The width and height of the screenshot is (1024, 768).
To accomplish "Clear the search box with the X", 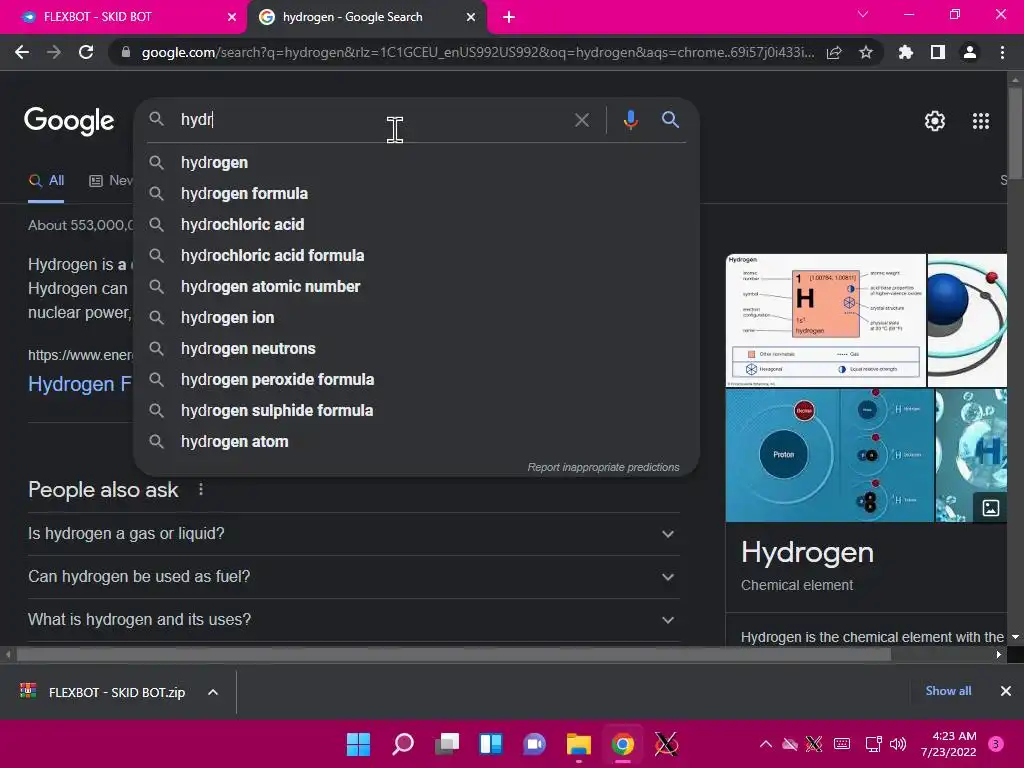I will [x=582, y=120].
